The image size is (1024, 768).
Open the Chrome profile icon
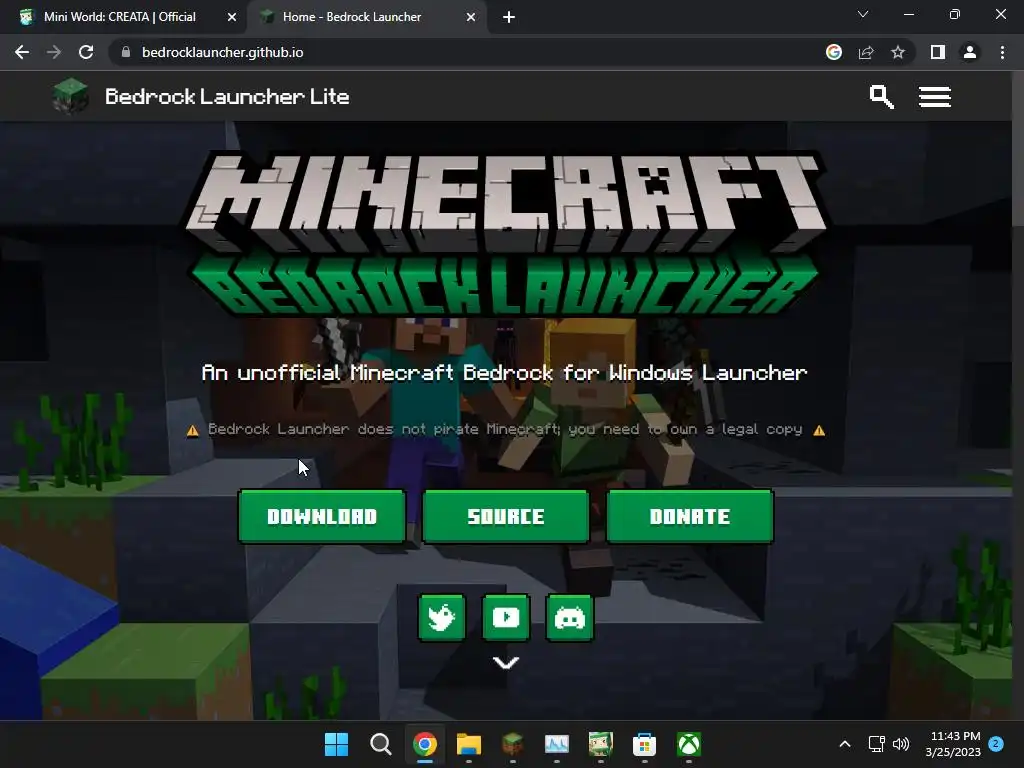coord(970,52)
